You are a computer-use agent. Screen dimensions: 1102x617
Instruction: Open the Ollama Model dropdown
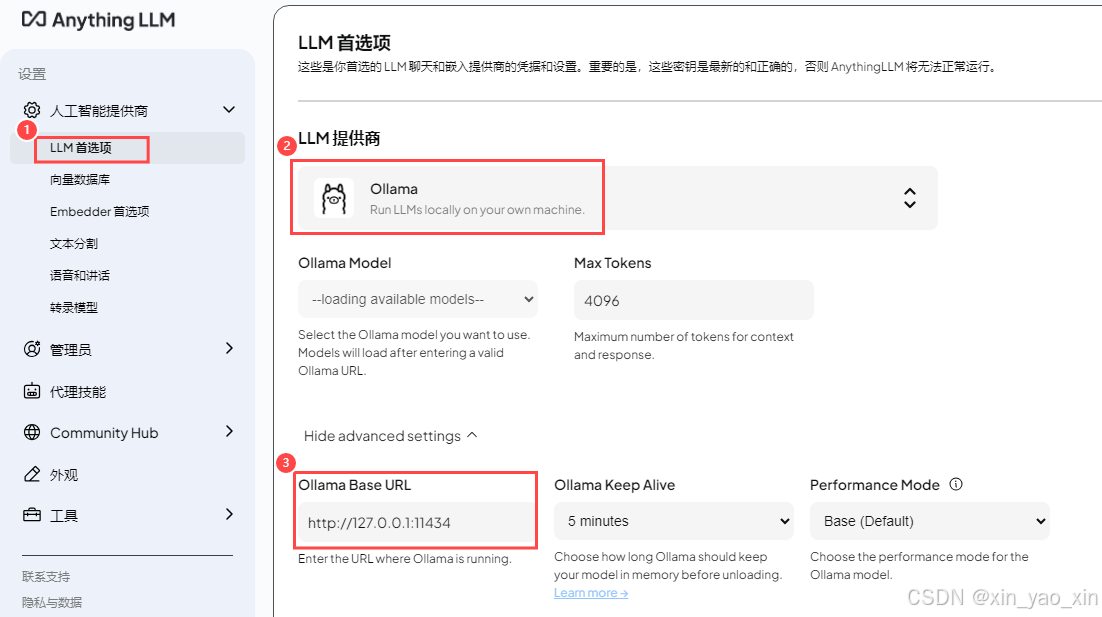[x=417, y=299]
